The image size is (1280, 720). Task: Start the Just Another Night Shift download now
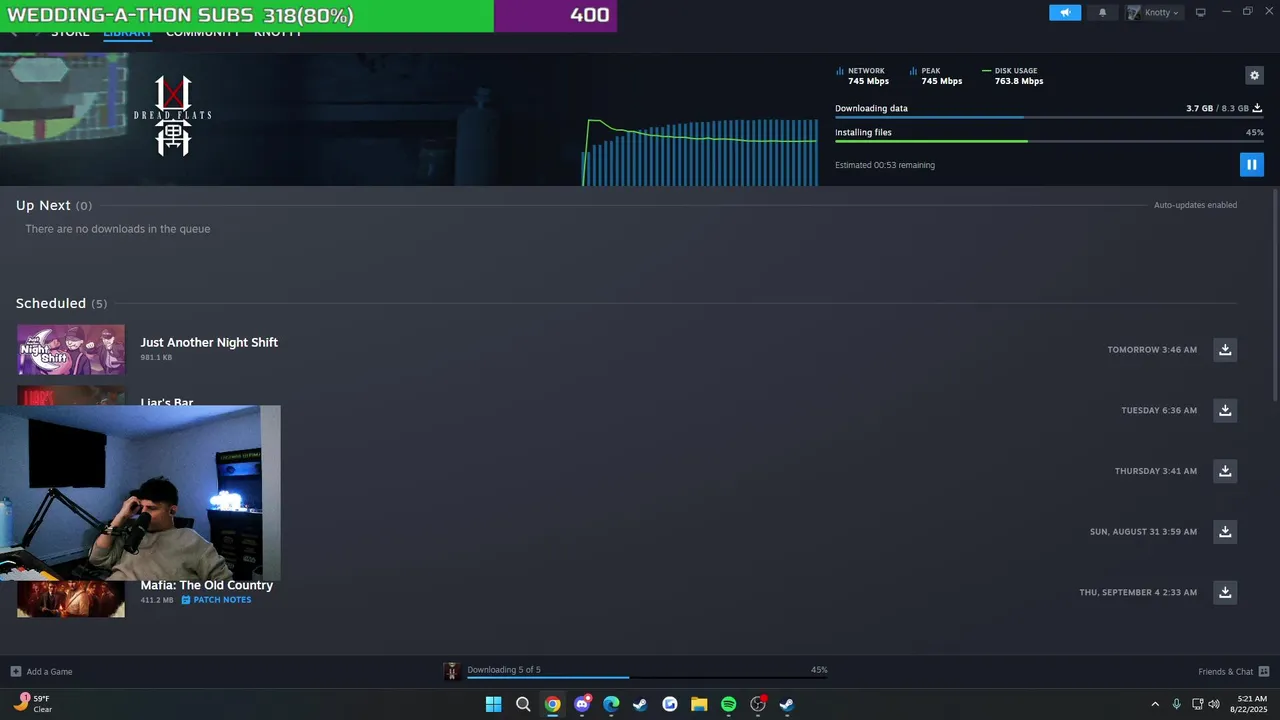(1225, 349)
